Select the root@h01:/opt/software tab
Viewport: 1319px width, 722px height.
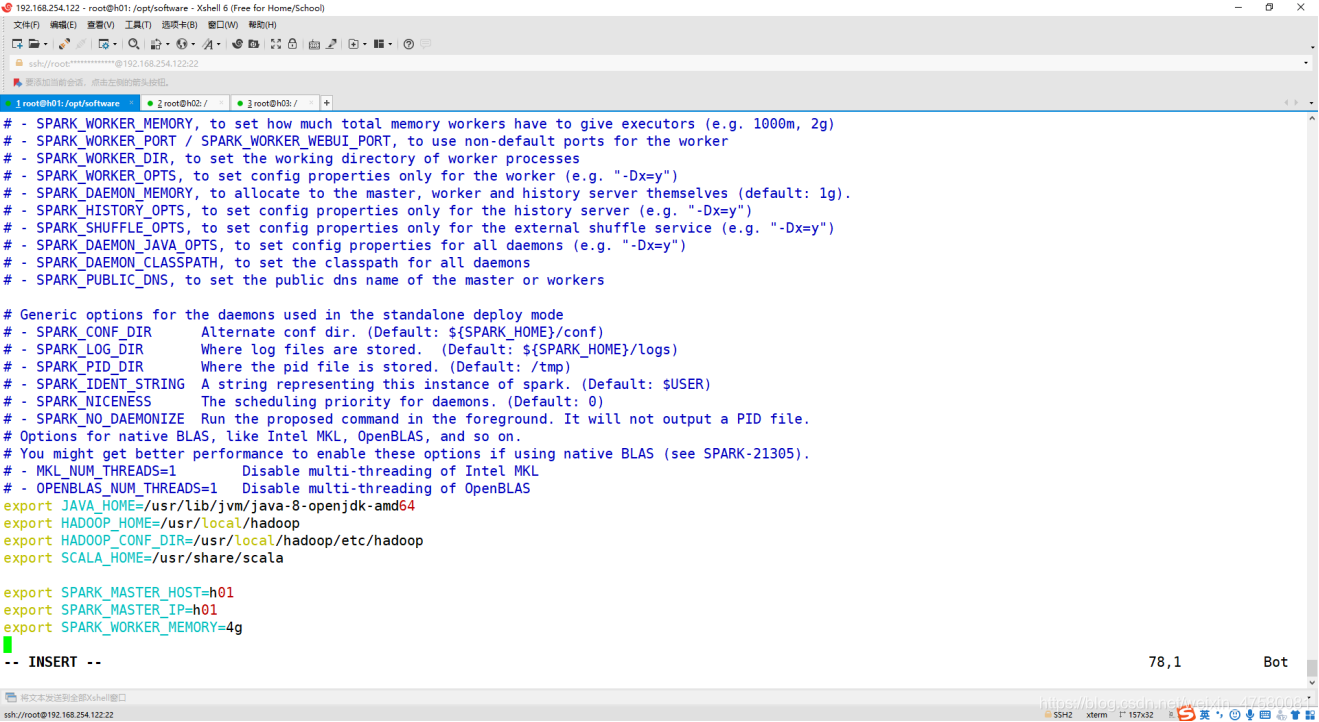point(68,103)
